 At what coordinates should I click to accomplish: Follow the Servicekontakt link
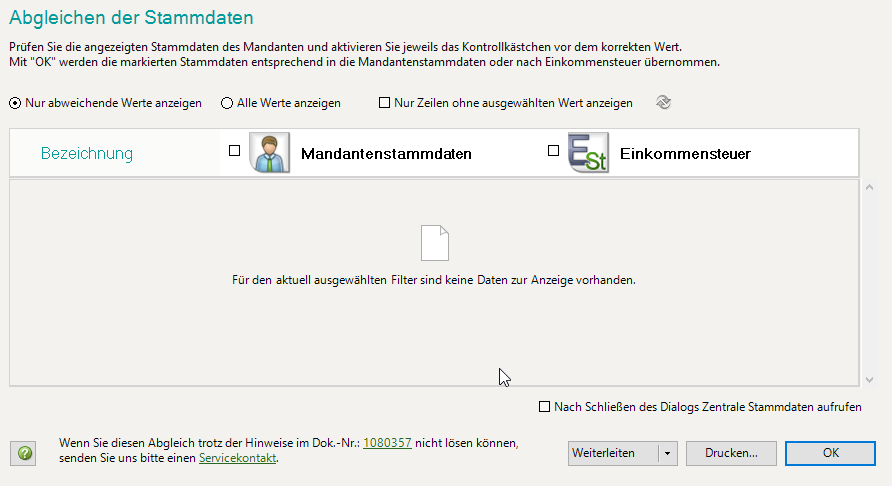tap(237, 458)
